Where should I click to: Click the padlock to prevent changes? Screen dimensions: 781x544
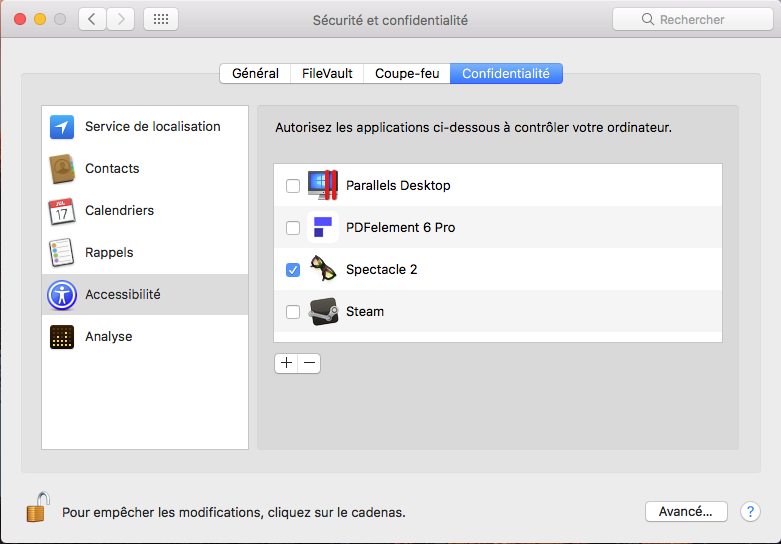click(x=38, y=508)
